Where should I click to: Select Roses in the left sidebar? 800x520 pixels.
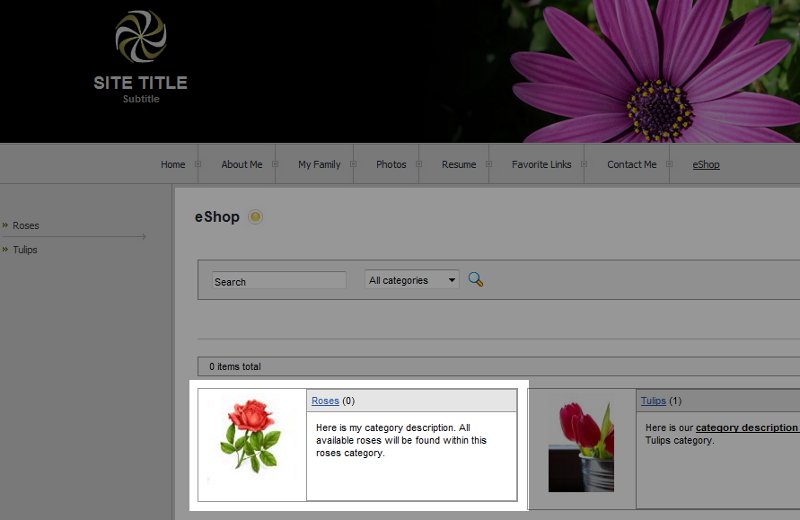(x=26, y=225)
